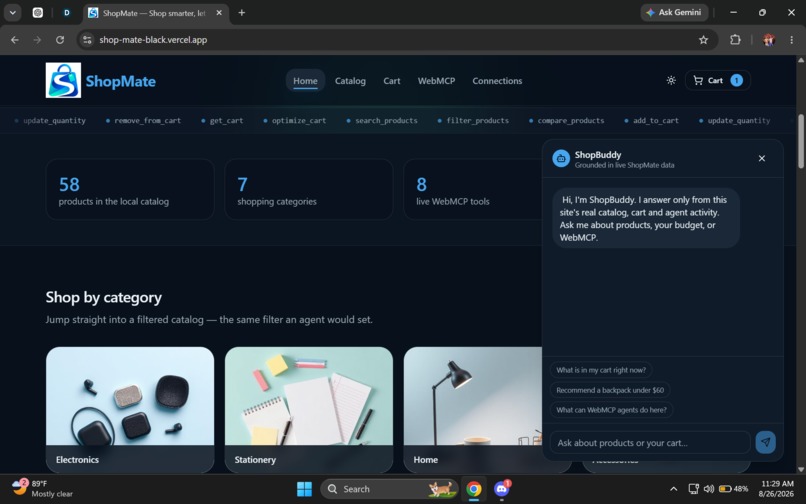Bookmark this page with star icon
The height and width of the screenshot is (504, 806).
point(703,40)
